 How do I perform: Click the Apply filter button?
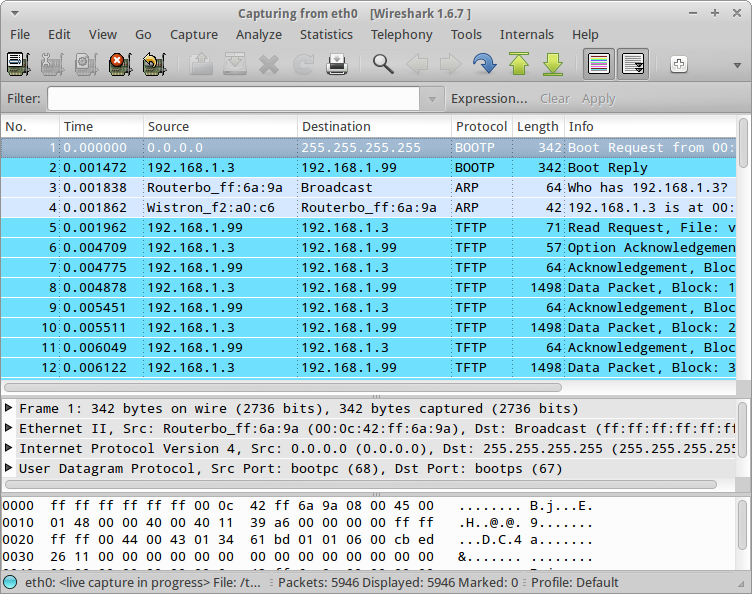599,99
